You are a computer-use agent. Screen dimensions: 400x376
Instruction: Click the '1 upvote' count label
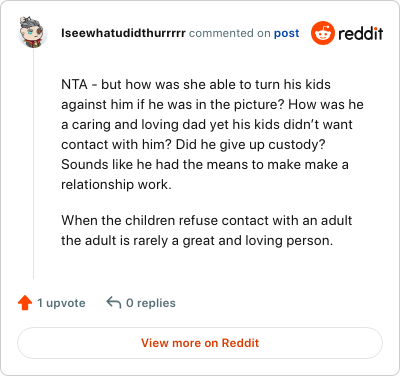tap(61, 303)
